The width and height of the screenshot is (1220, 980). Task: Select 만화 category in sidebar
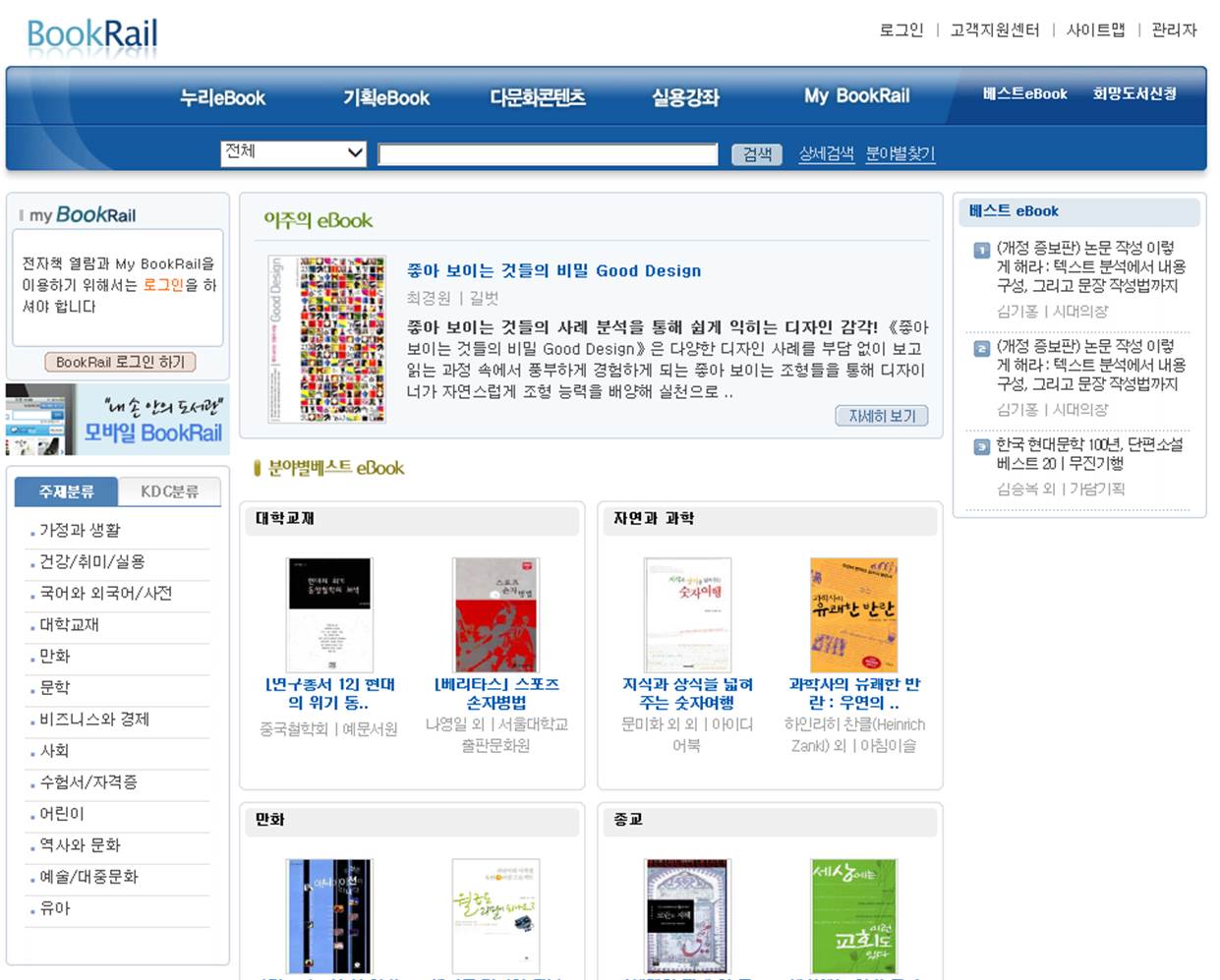pyautogui.click(x=54, y=657)
